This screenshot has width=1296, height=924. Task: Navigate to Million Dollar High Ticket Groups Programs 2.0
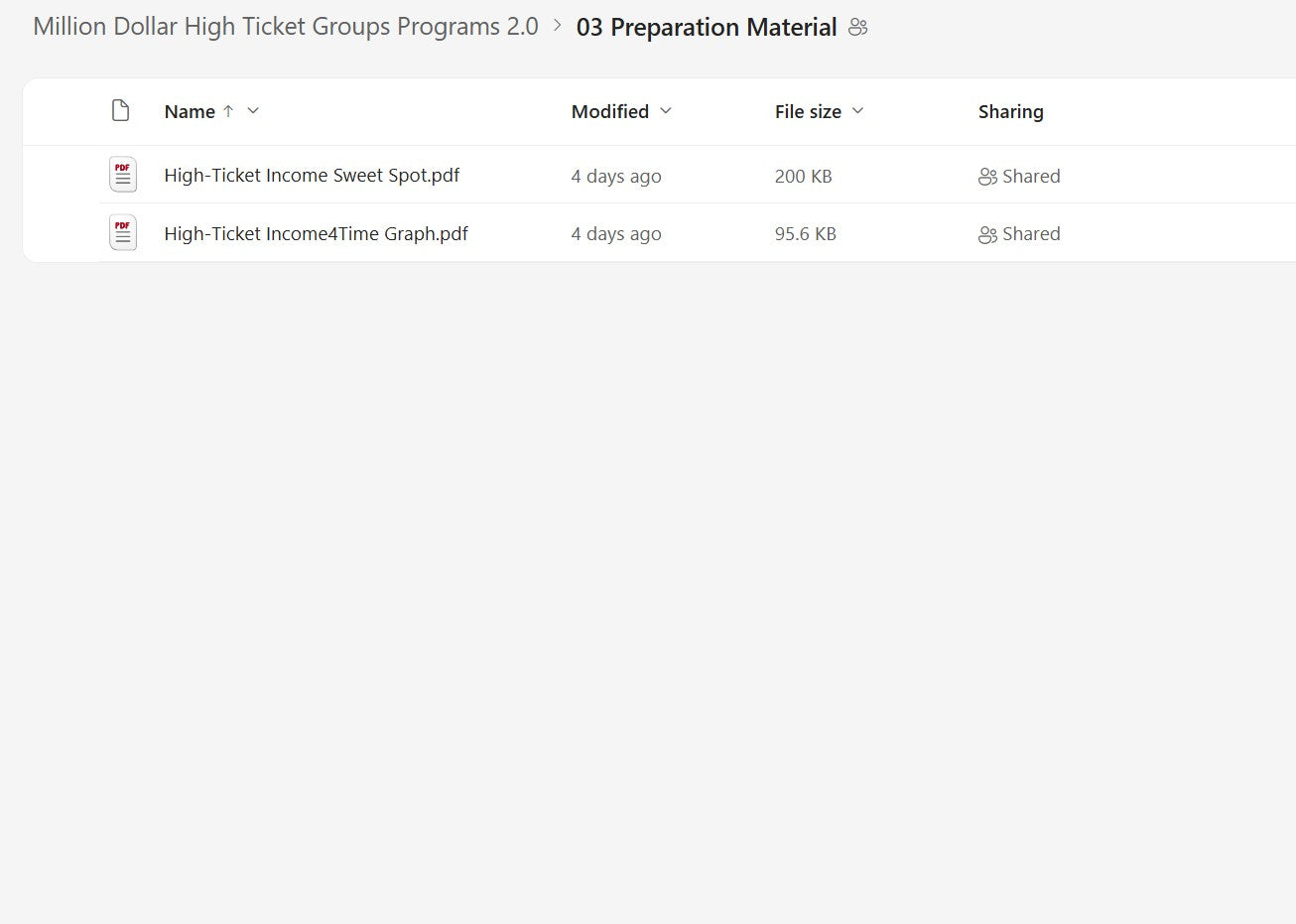pyautogui.click(x=285, y=27)
